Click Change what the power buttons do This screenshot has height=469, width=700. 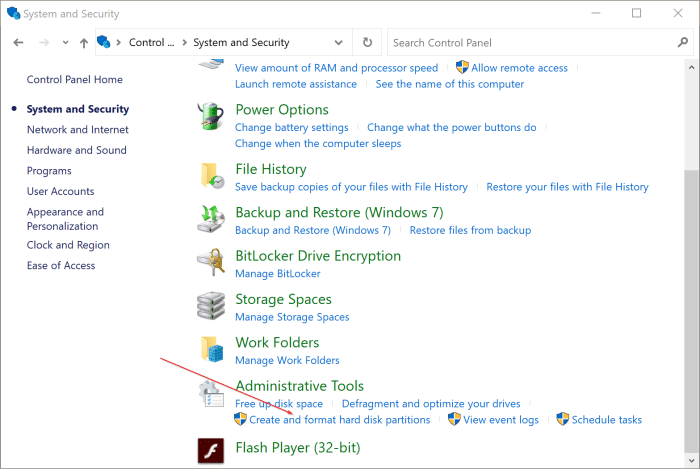point(452,128)
